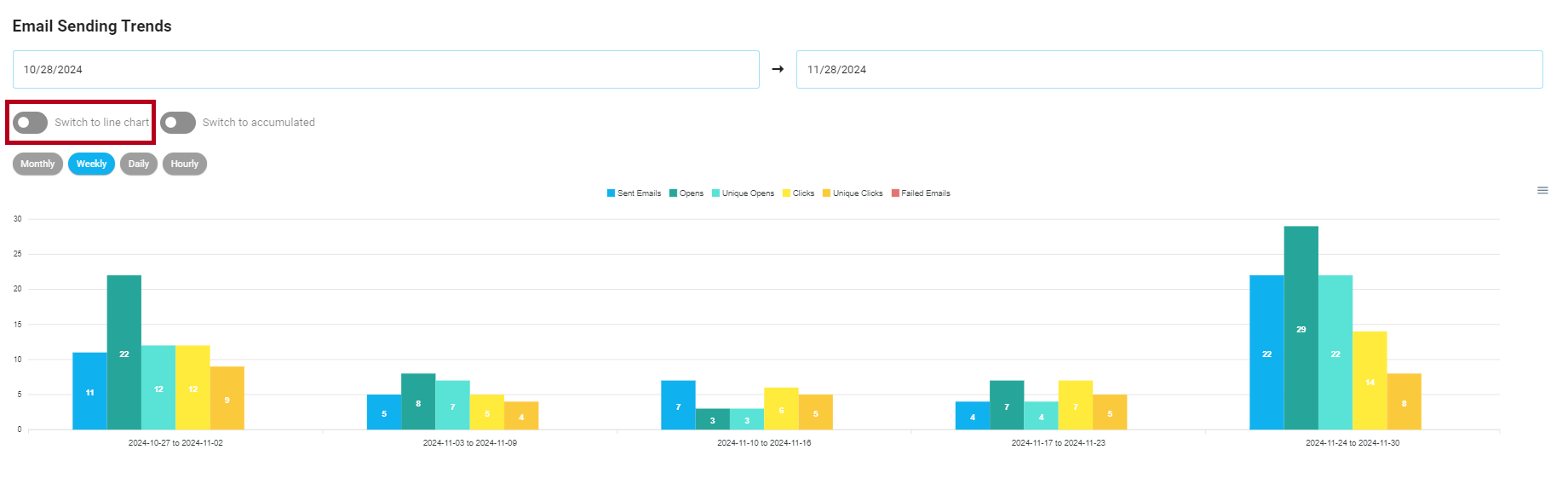Image resolution: width=1568 pixels, height=490 pixels.
Task: Click Sent Emails bar valued 7 in 11-10 week
Action: pos(678,405)
